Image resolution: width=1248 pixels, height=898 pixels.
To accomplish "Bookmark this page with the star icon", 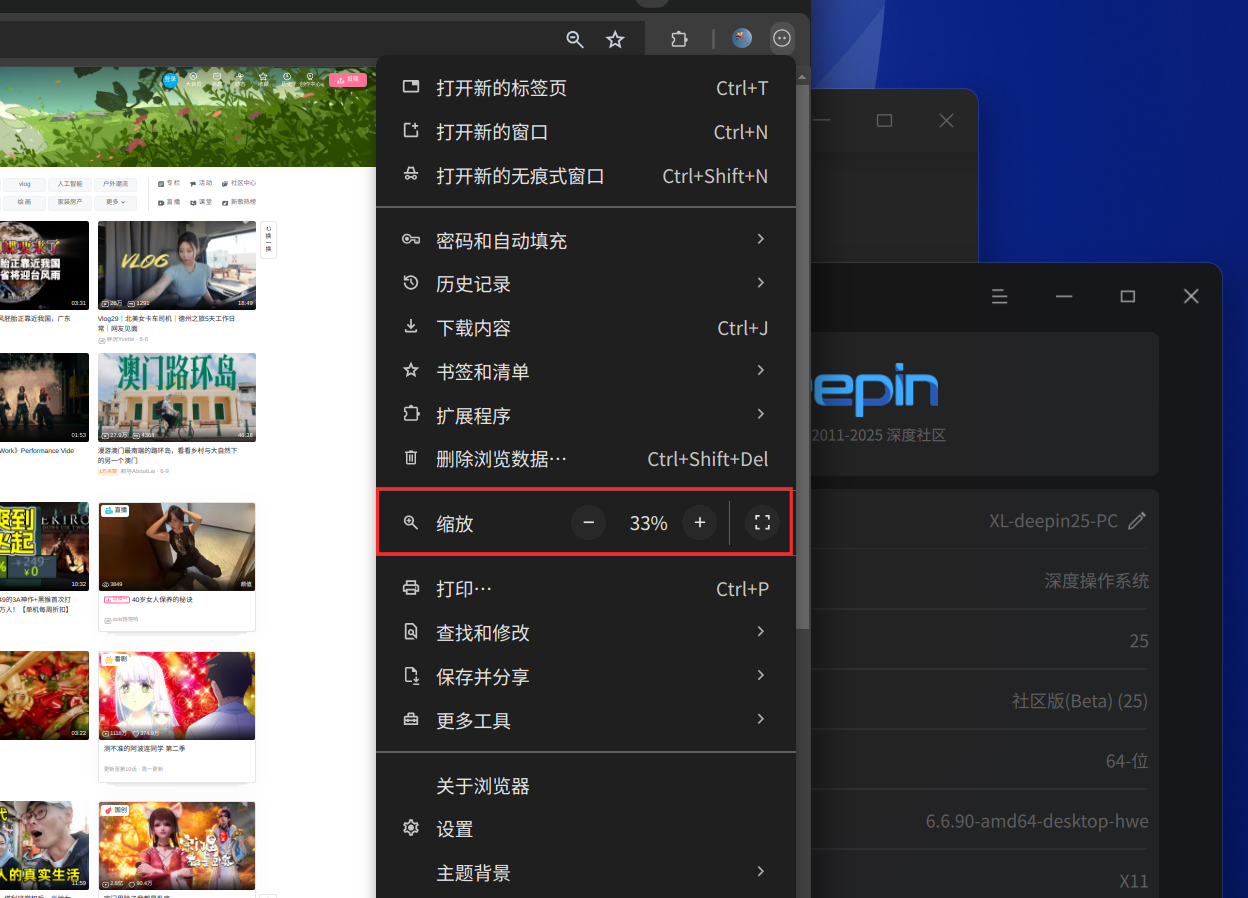I will (615, 39).
